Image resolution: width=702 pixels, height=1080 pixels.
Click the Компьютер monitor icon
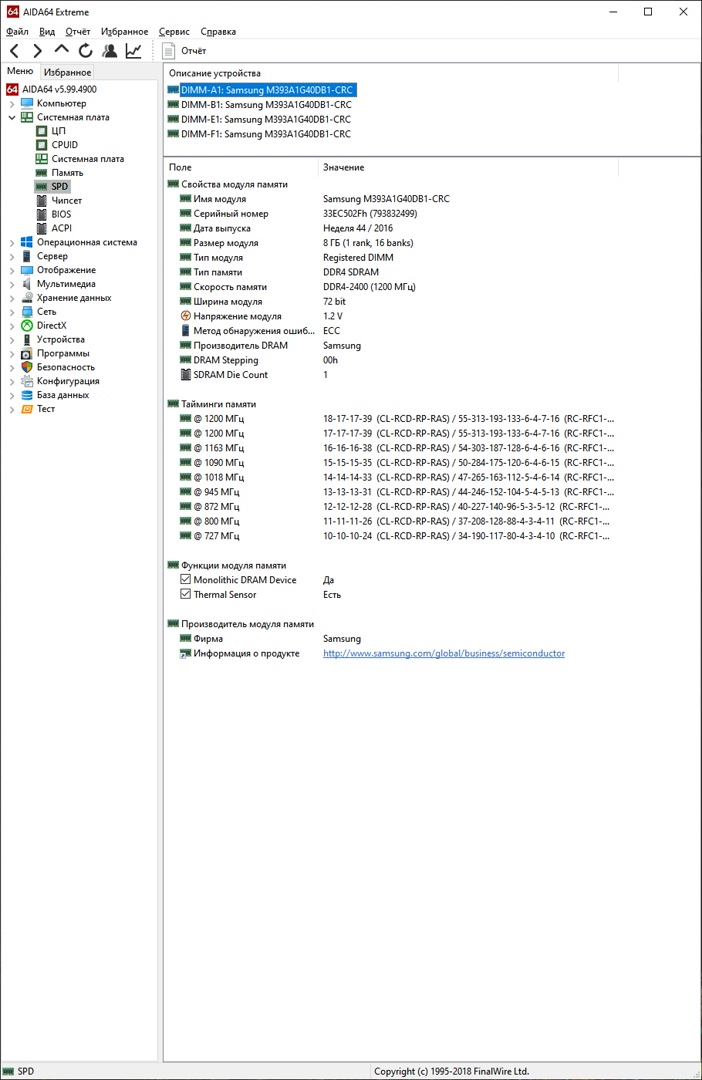pyautogui.click(x=27, y=103)
